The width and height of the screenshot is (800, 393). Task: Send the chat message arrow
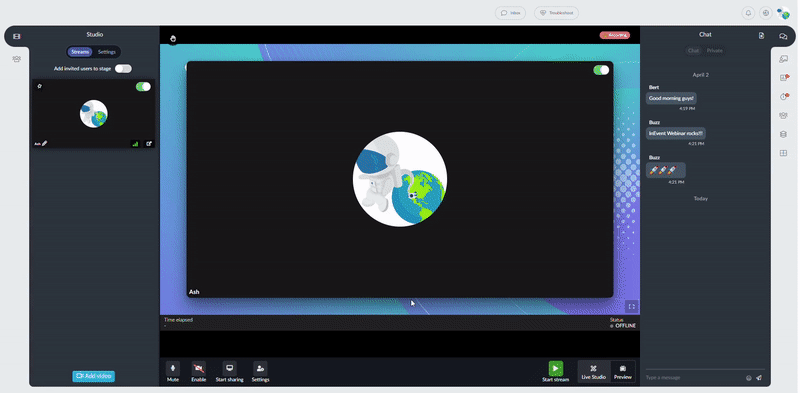coord(759,378)
